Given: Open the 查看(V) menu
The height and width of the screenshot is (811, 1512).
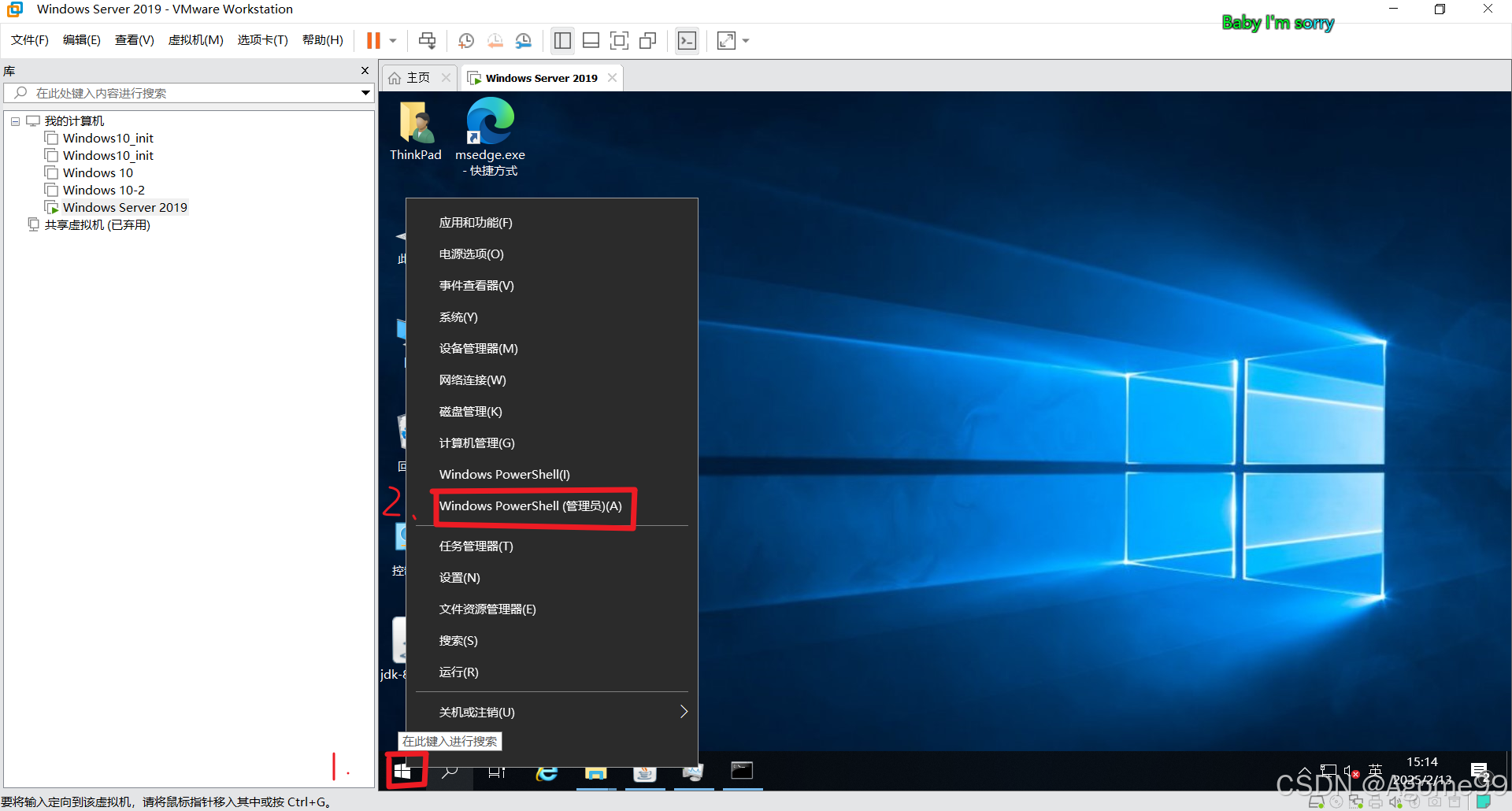Looking at the screenshot, I should point(135,40).
